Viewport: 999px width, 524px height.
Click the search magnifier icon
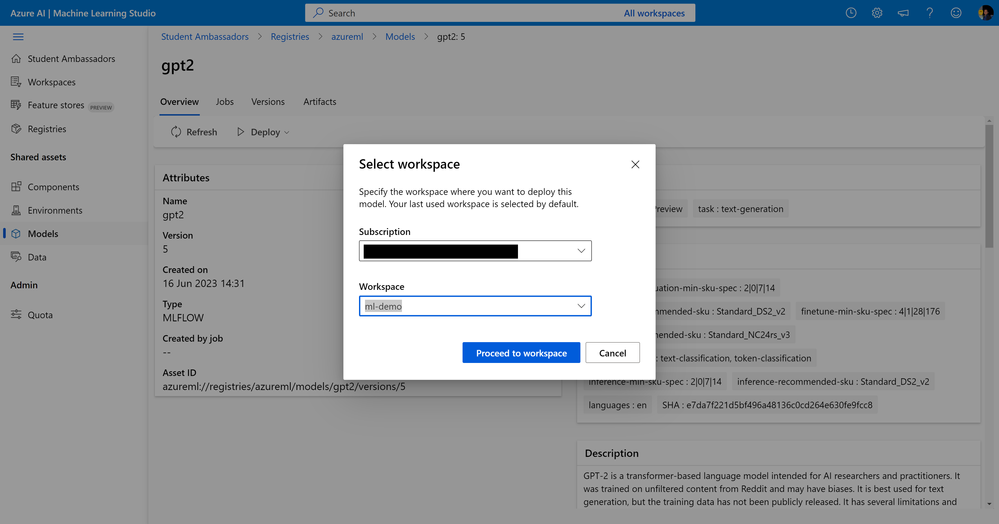tap(318, 13)
